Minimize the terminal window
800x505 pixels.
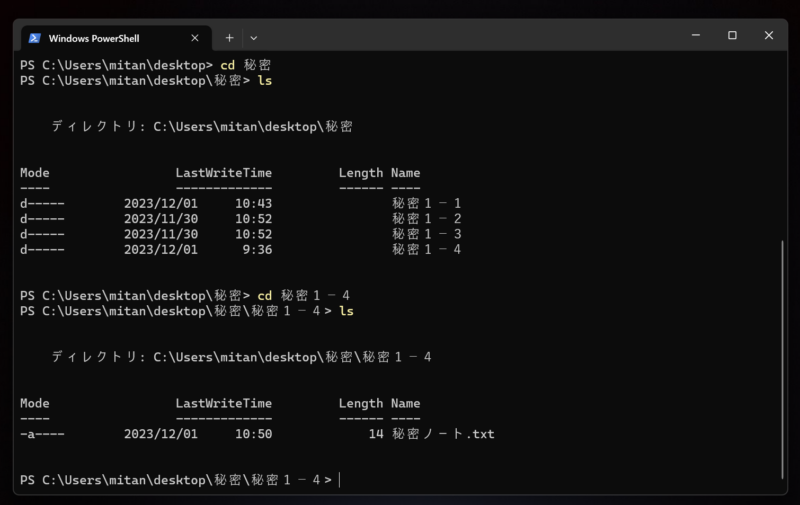click(696, 35)
